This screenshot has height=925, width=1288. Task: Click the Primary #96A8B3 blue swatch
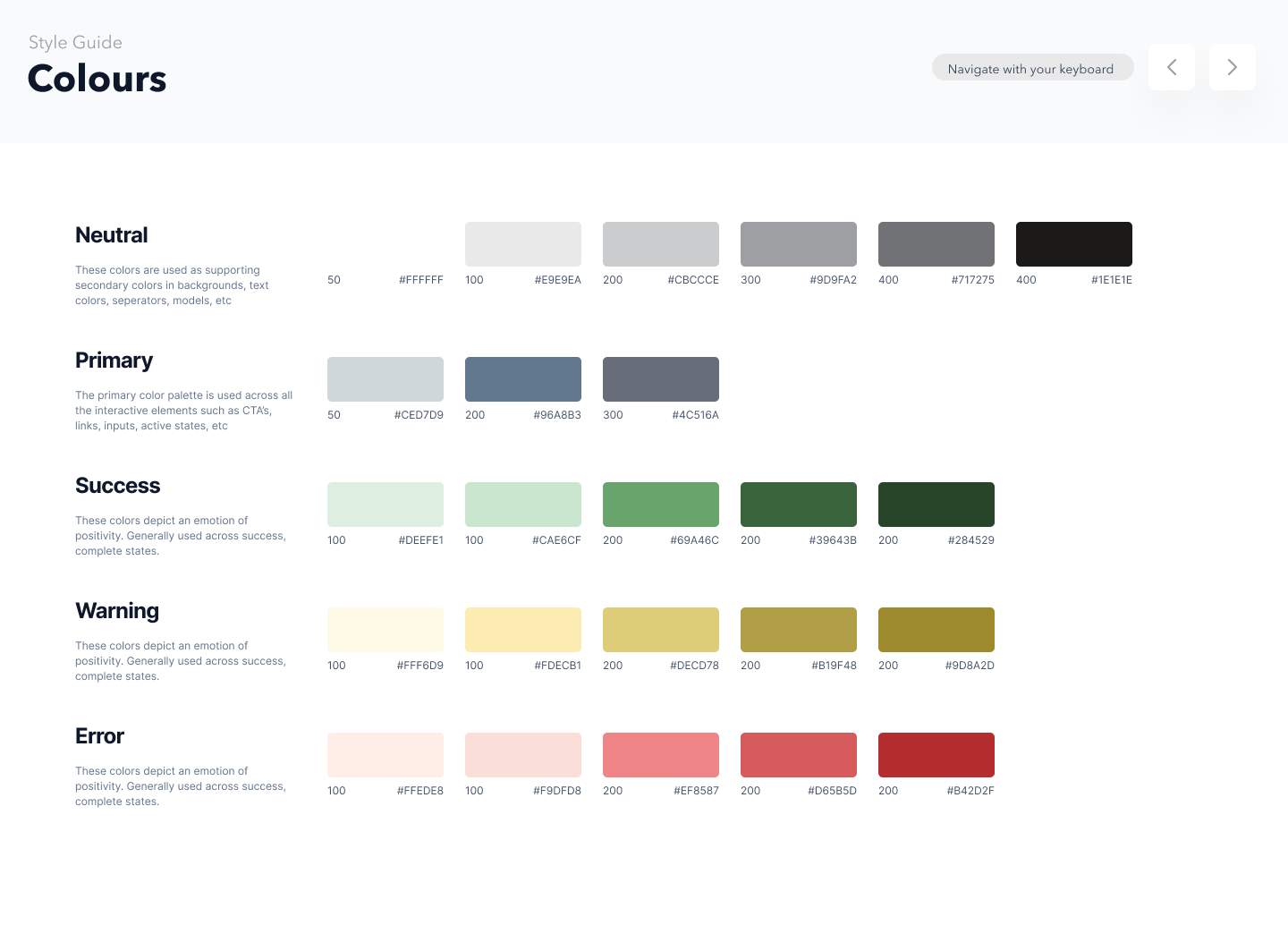point(522,379)
